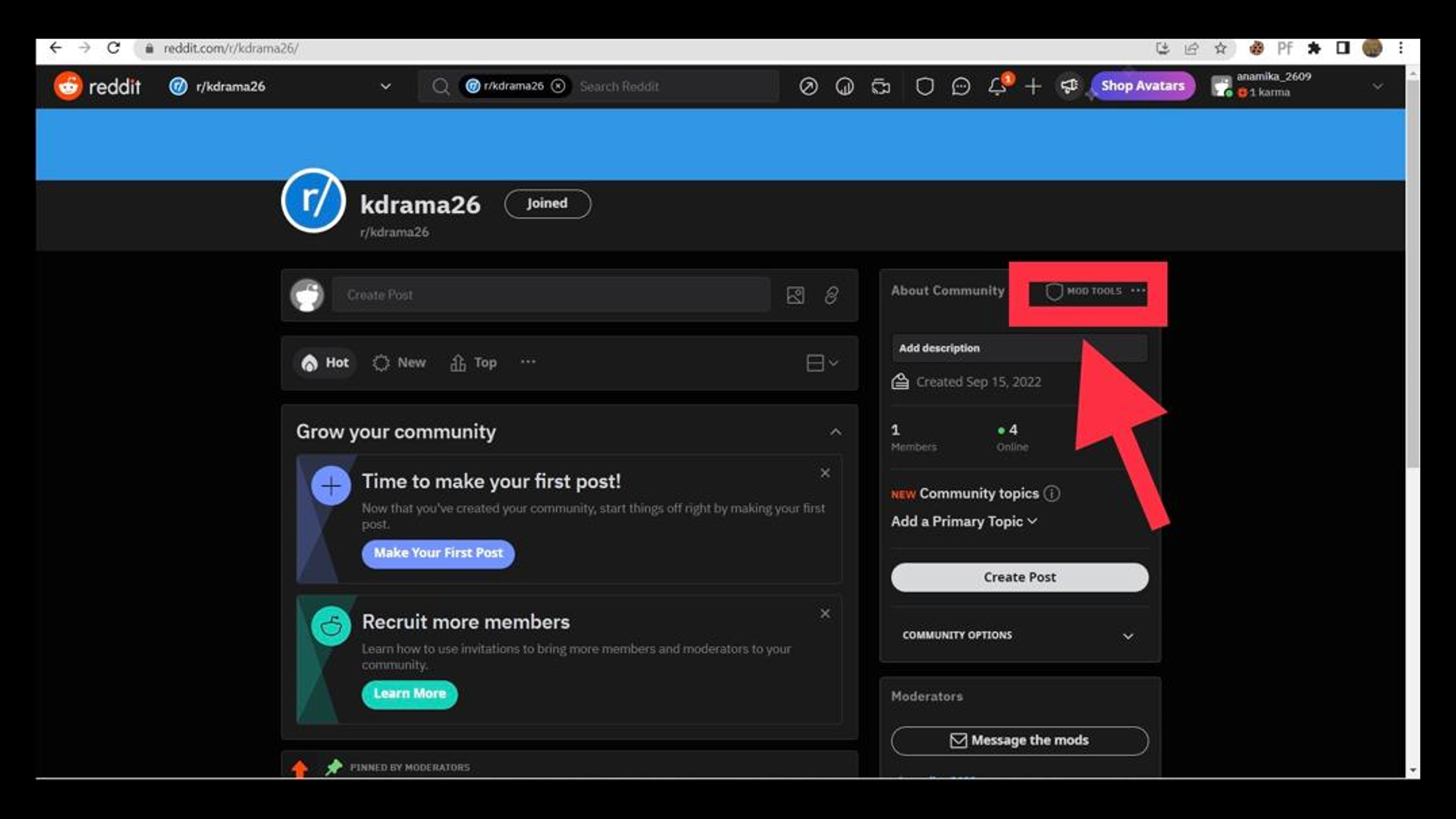
Task: Click Message the mods button
Action: click(x=1019, y=740)
